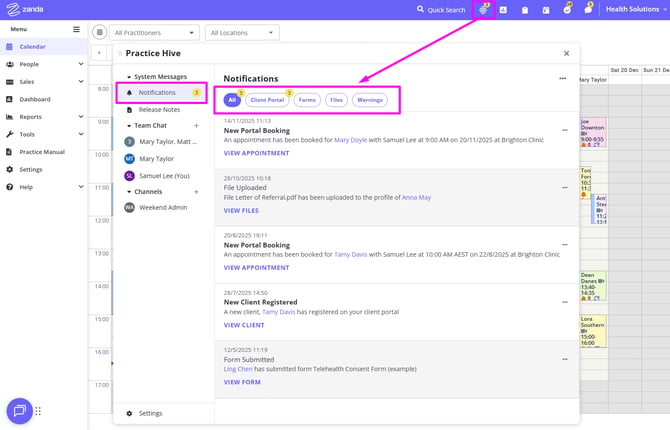The image size is (670, 430).
Task: Add a new channel with plus icon
Action: pos(196,191)
